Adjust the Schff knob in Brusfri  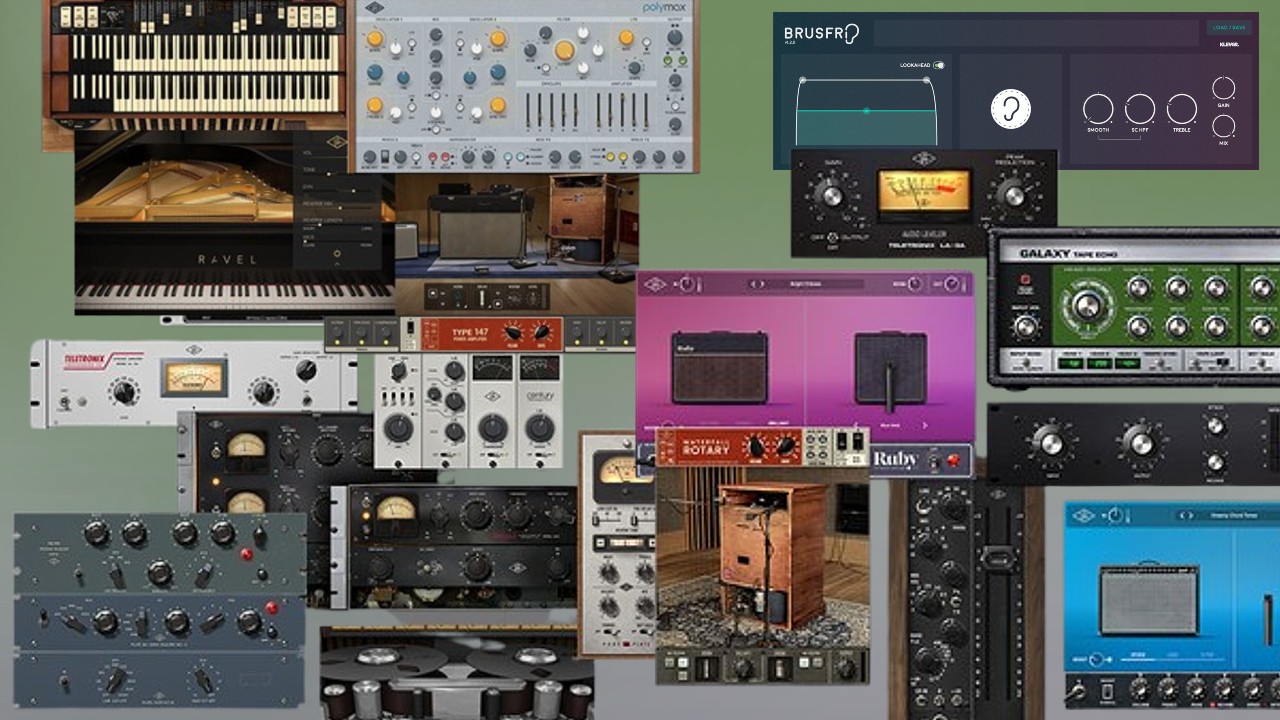[x=1140, y=109]
